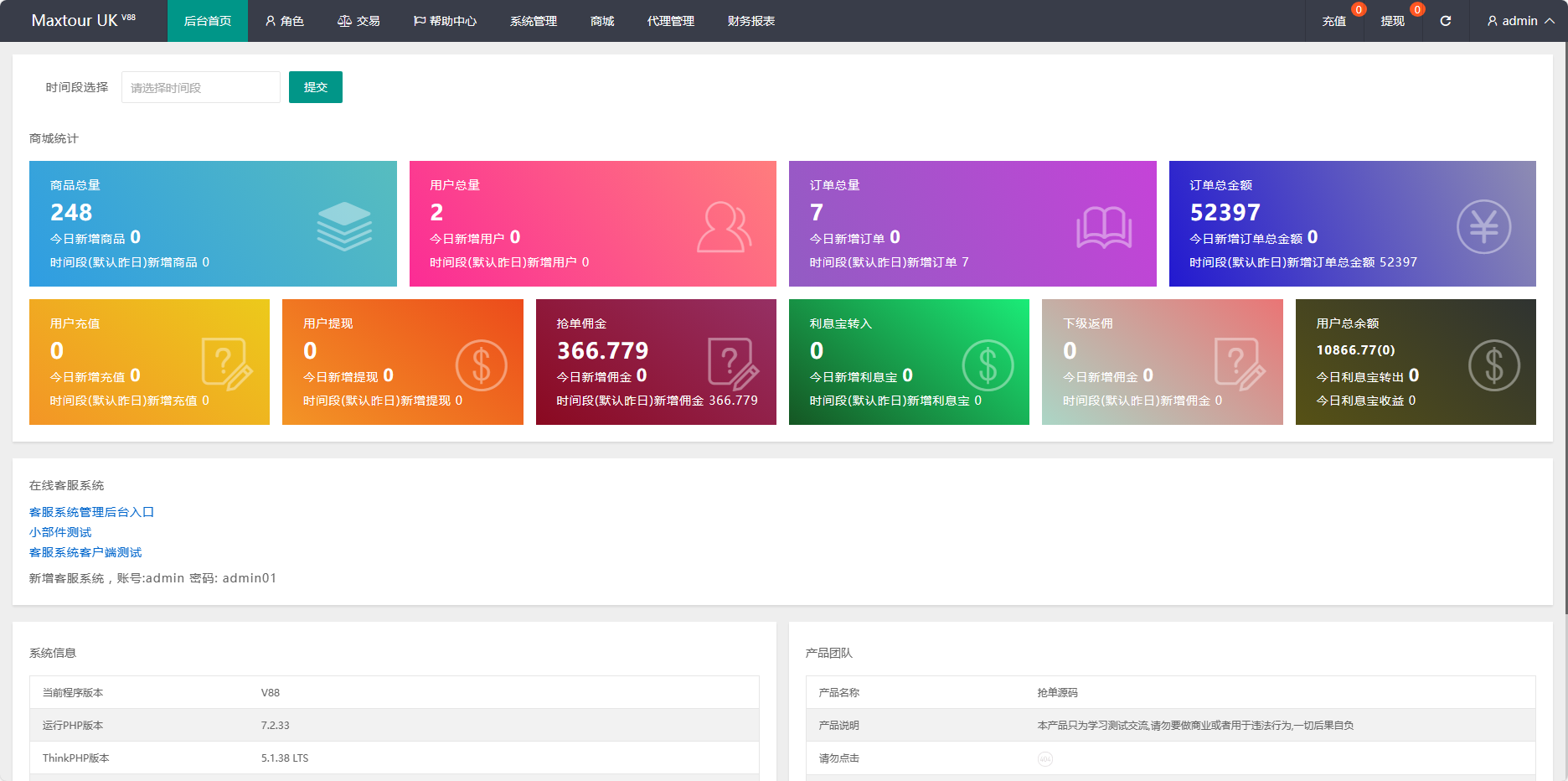Click the 充值 item in top bar
The height and width of the screenshot is (781, 1568).
[x=1334, y=21]
